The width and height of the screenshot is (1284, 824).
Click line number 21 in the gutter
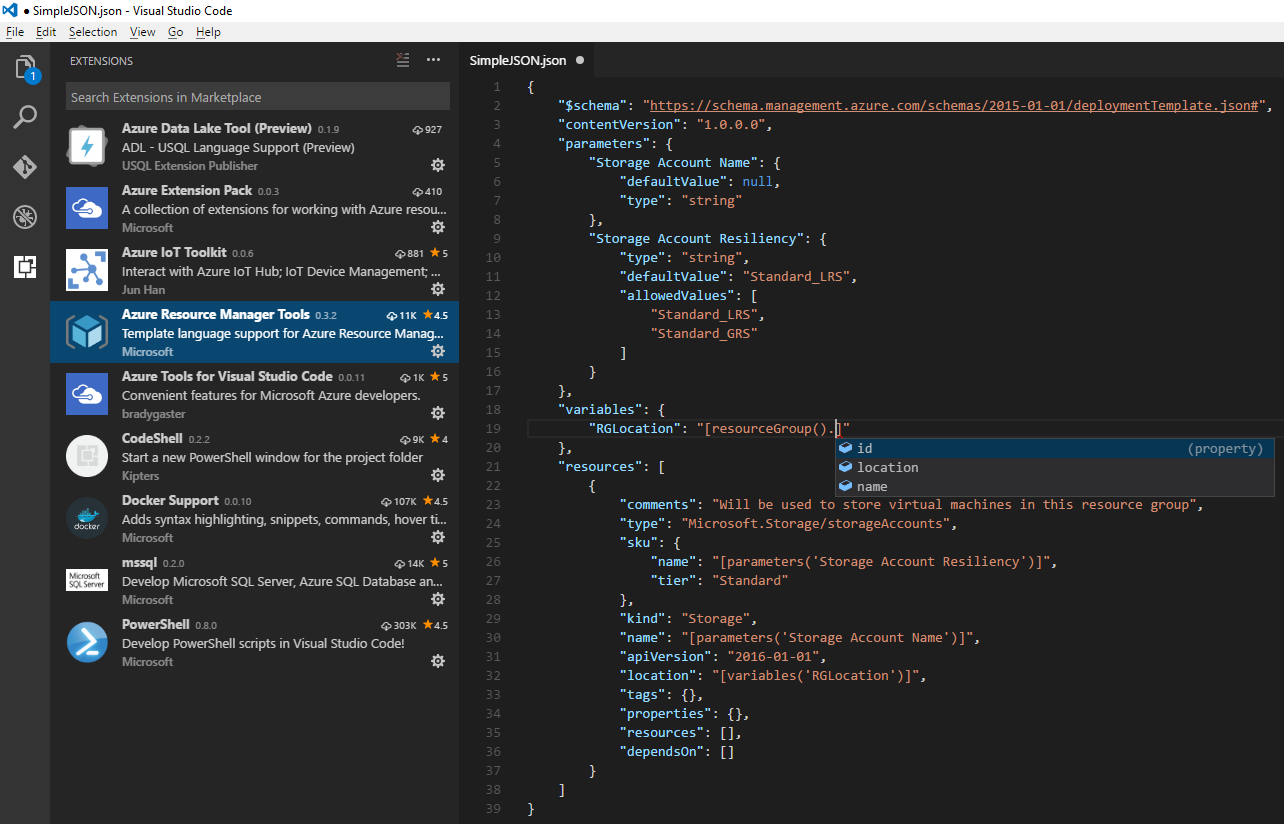(x=492, y=466)
